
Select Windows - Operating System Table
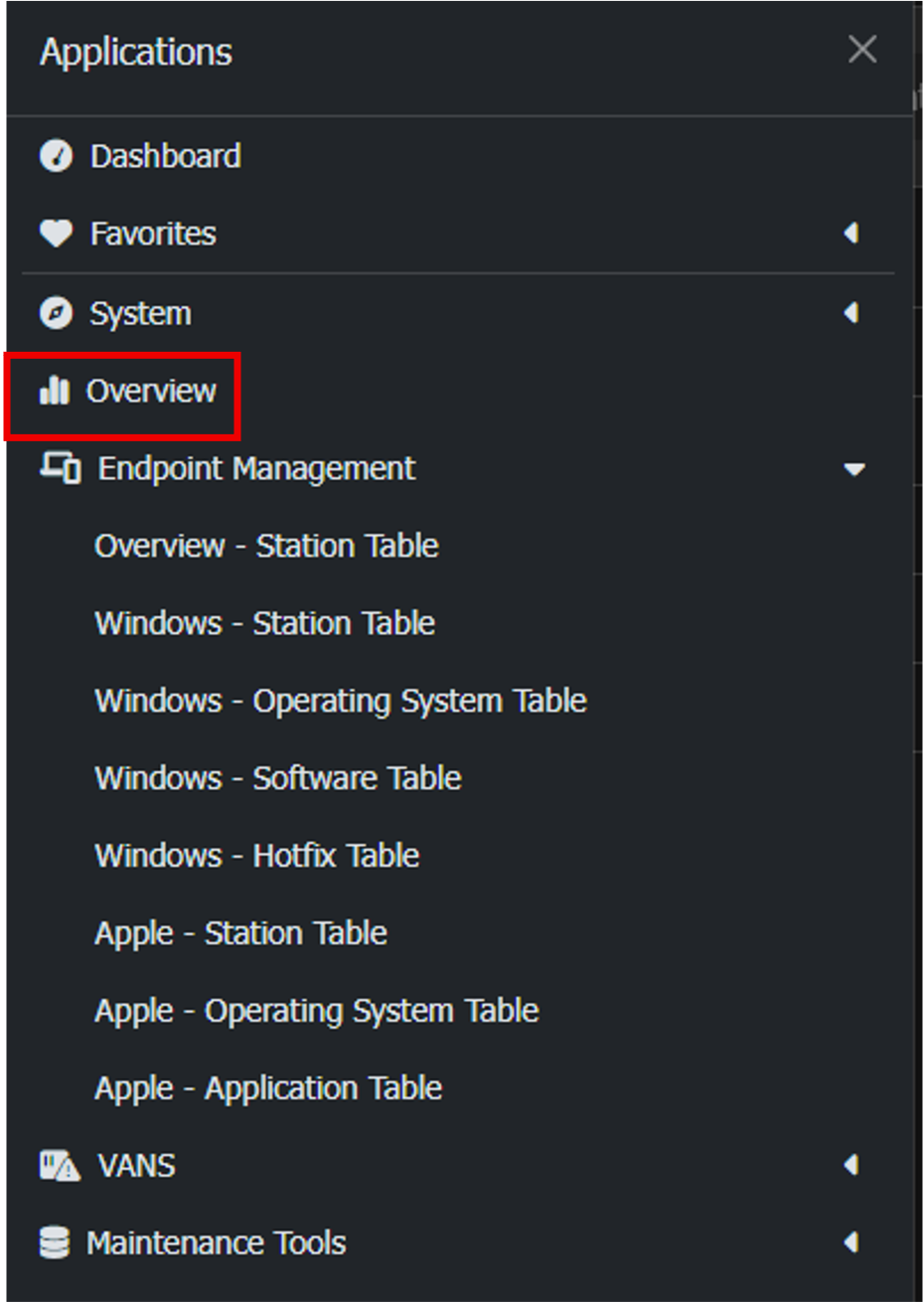pos(340,701)
